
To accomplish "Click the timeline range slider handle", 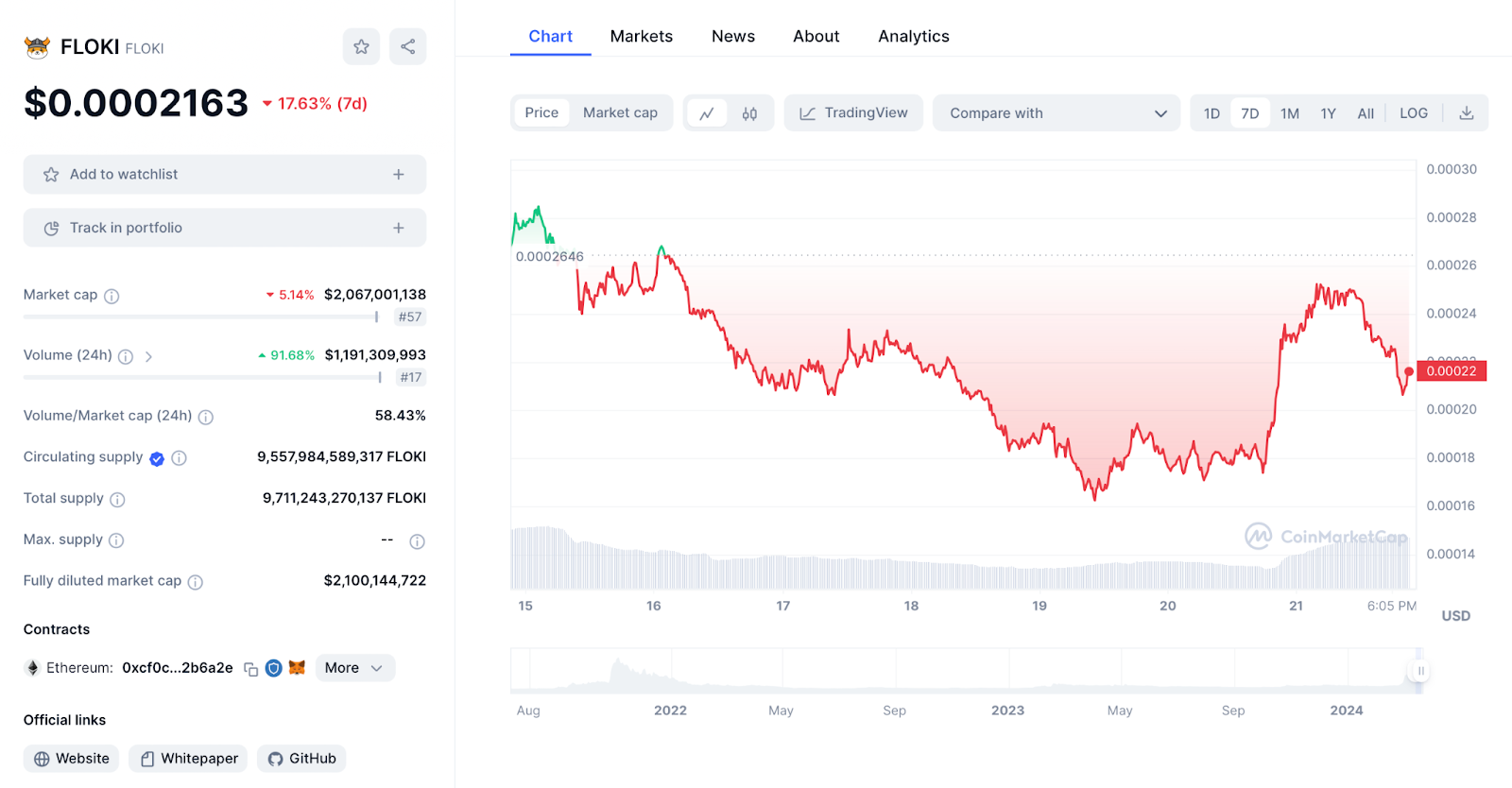I will pyautogui.click(x=1419, y=671).
